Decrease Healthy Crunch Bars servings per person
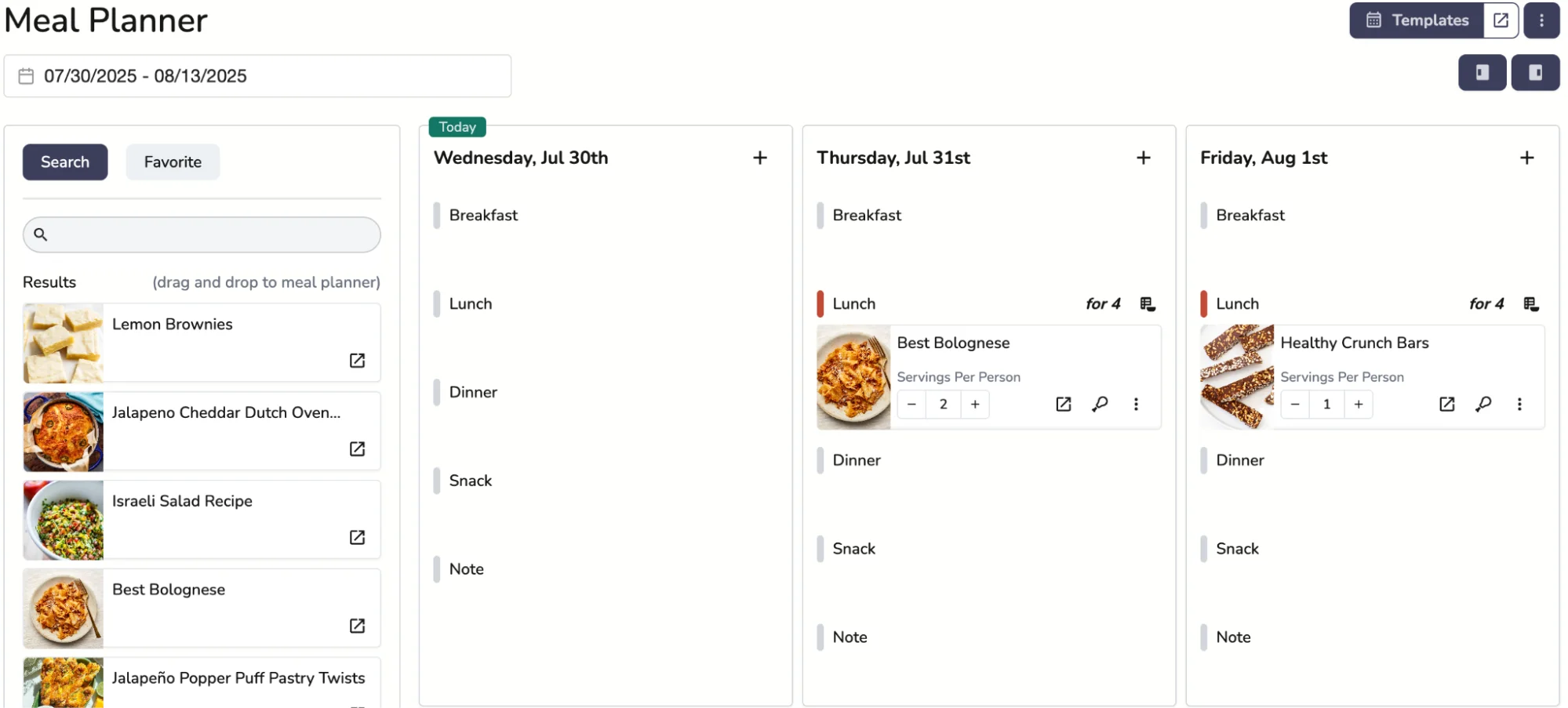The height and width of the screenshot is (708, 1568). click(x=1295, y=405)
